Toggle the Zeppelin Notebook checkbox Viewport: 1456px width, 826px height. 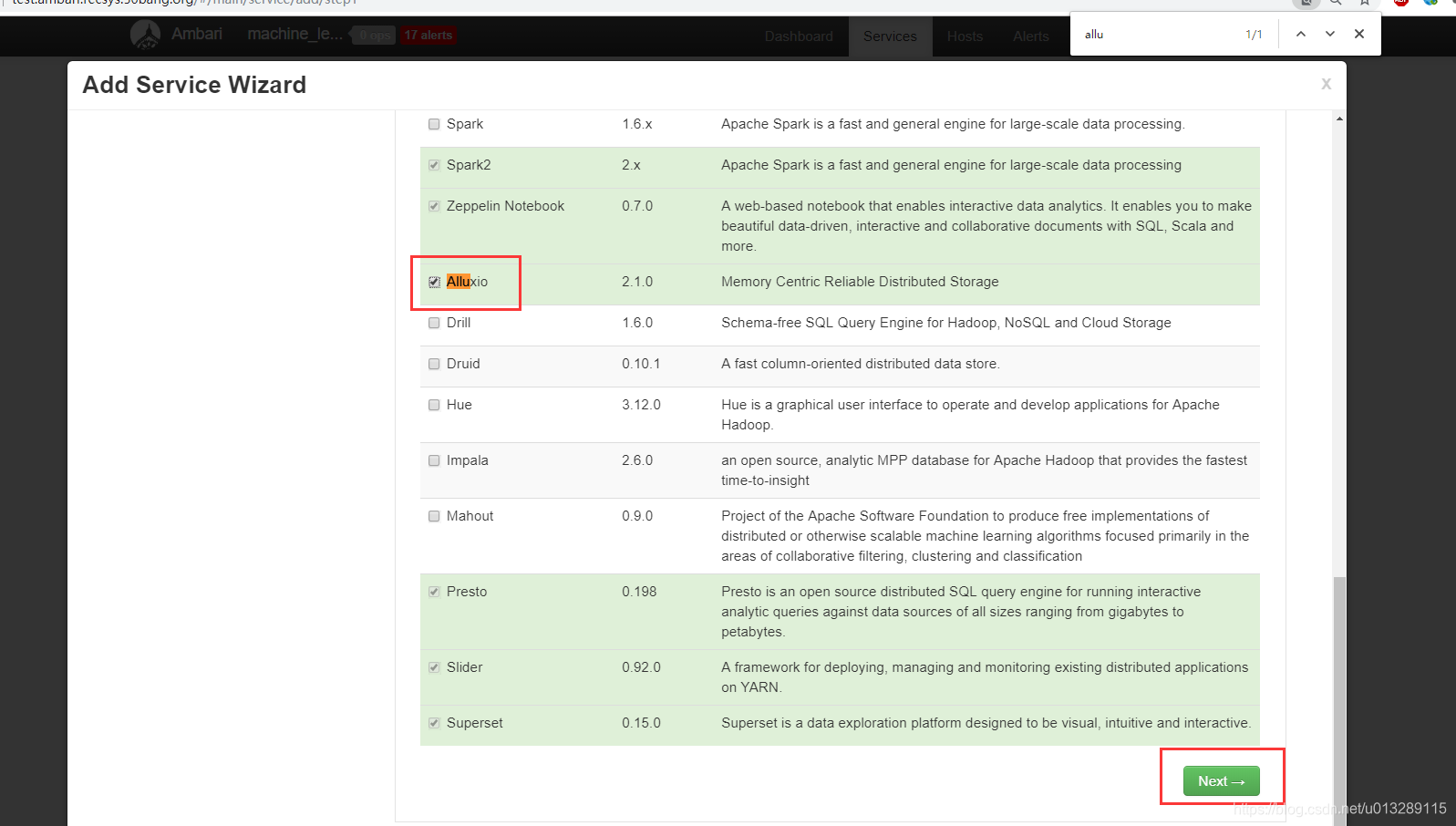click(x=434, y=206)
